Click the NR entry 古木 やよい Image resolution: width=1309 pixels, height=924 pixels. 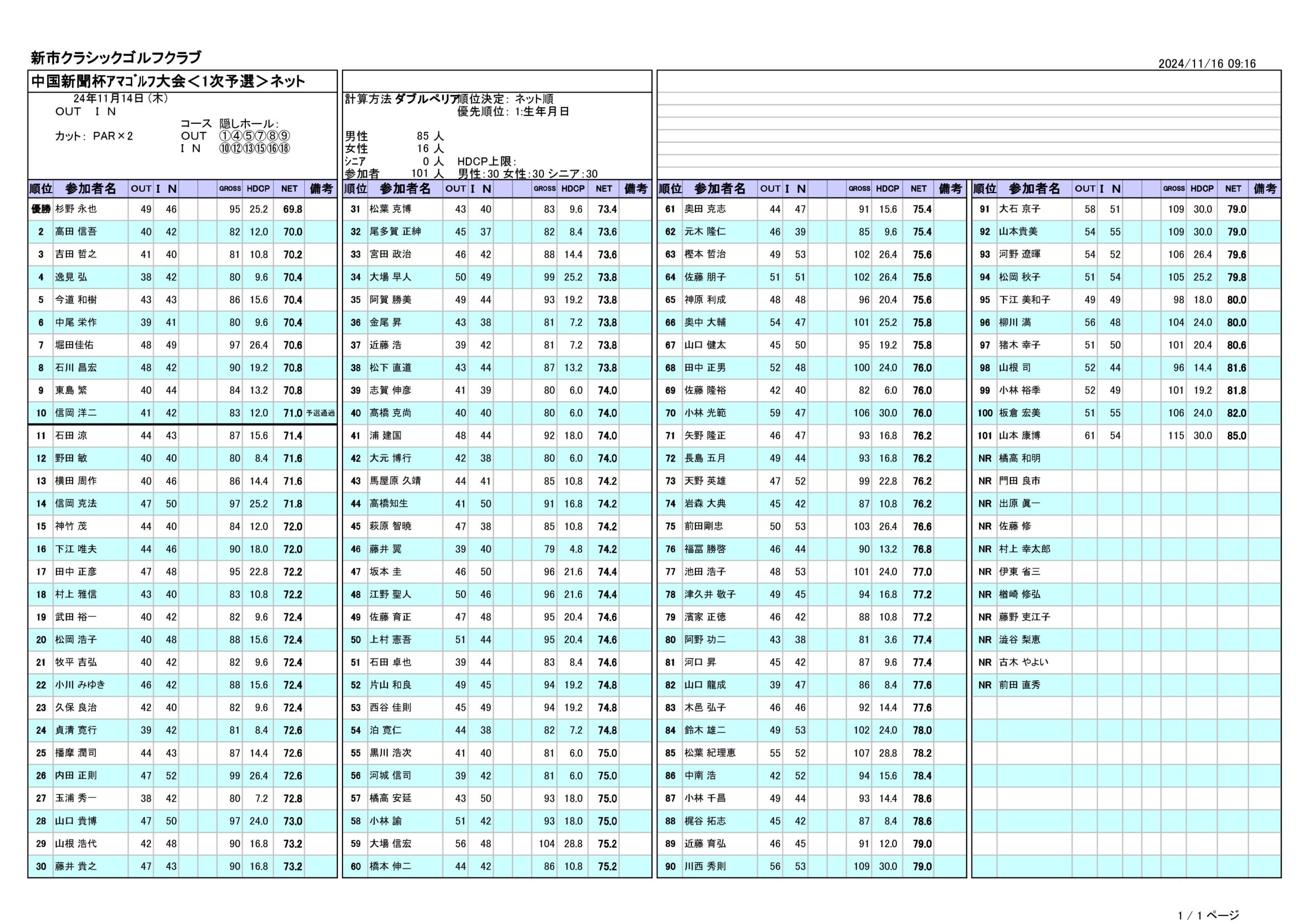click(x=1023, y=662)
